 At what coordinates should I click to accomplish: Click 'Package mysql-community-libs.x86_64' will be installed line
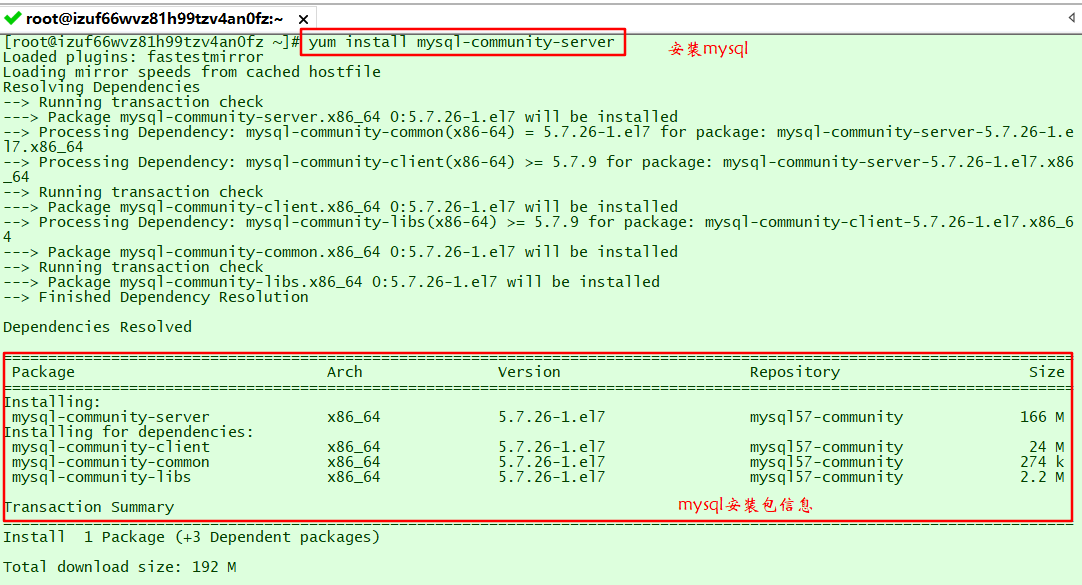point(331,282)
